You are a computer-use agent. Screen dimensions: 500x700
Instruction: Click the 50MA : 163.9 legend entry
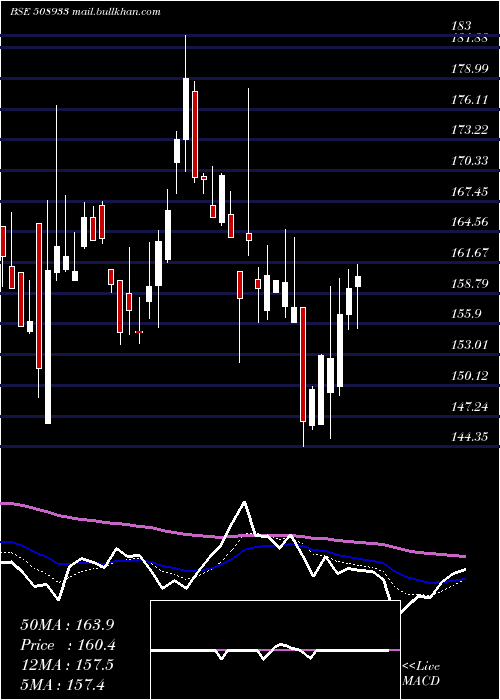pyautogui.click(x=68, y=625)
